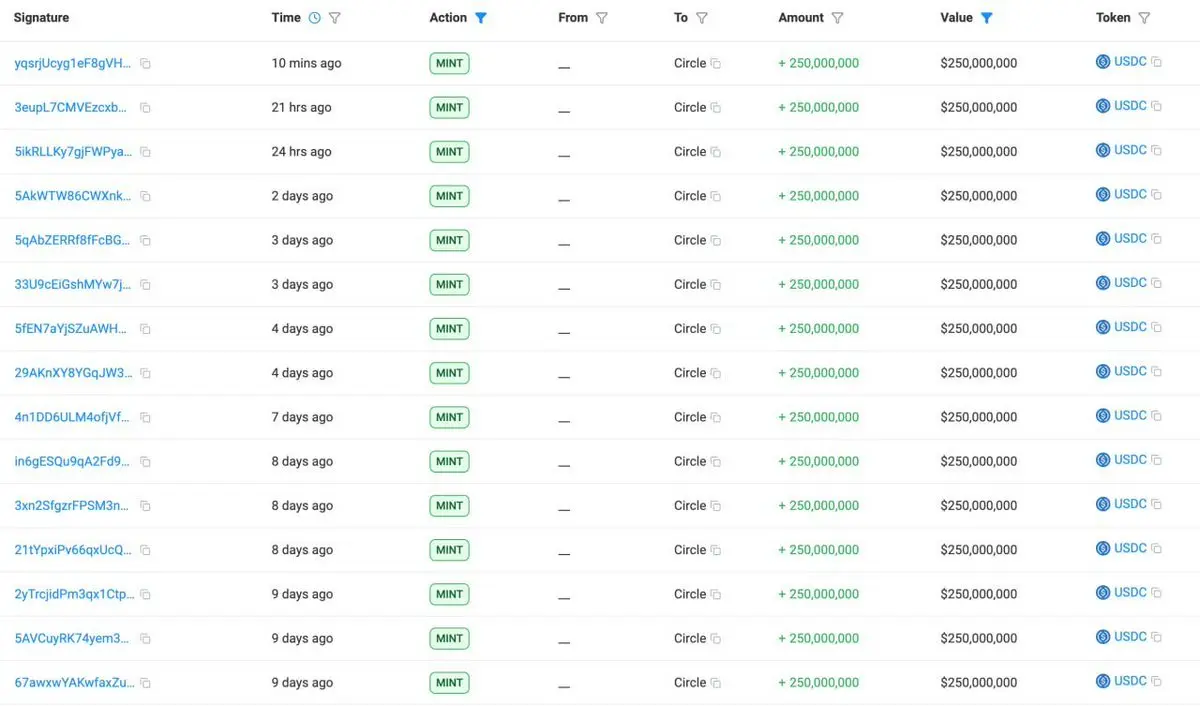Copy USDC token address in the 2 days ago row

point(1156,195)
